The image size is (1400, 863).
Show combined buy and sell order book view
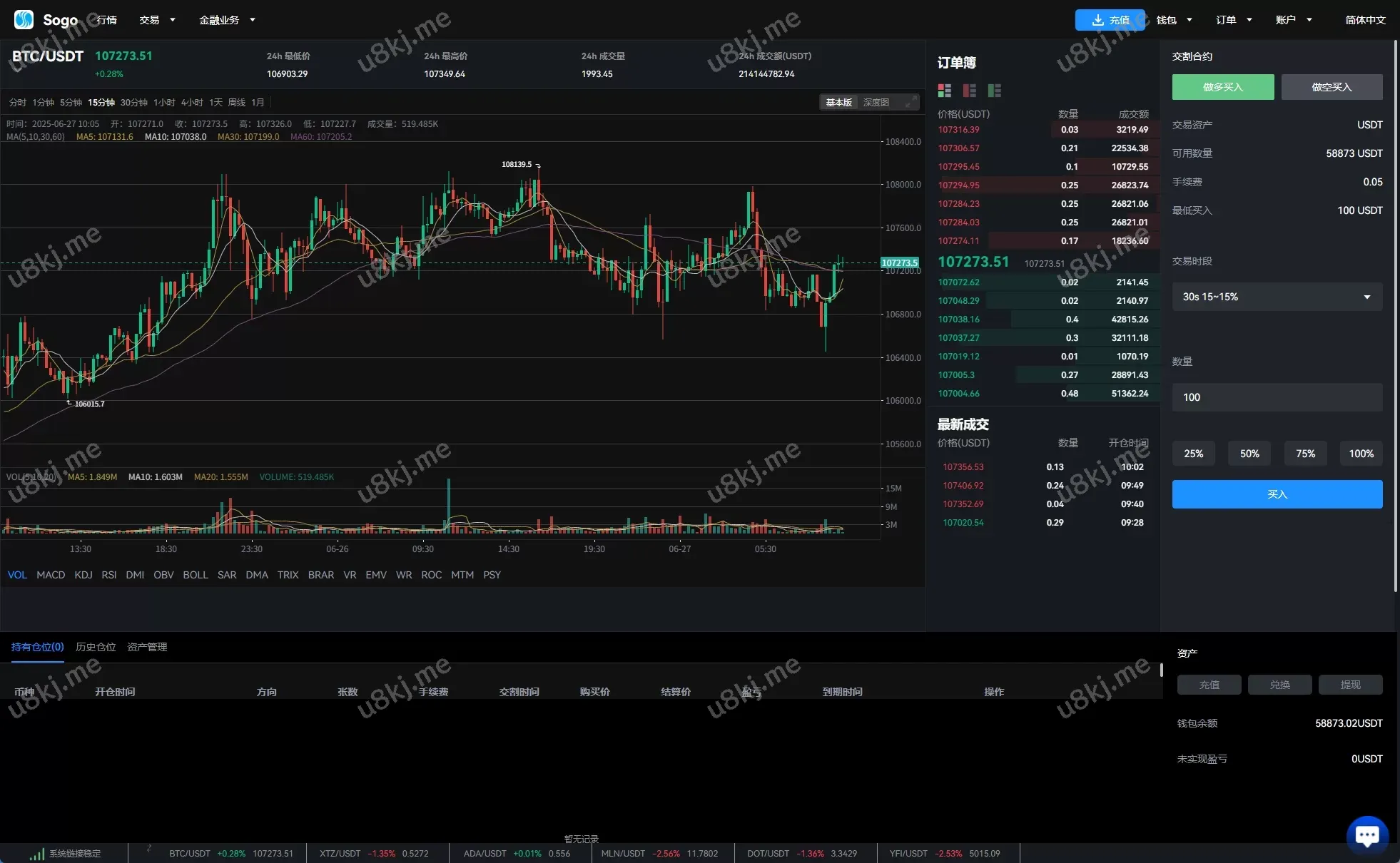(944, 91)
